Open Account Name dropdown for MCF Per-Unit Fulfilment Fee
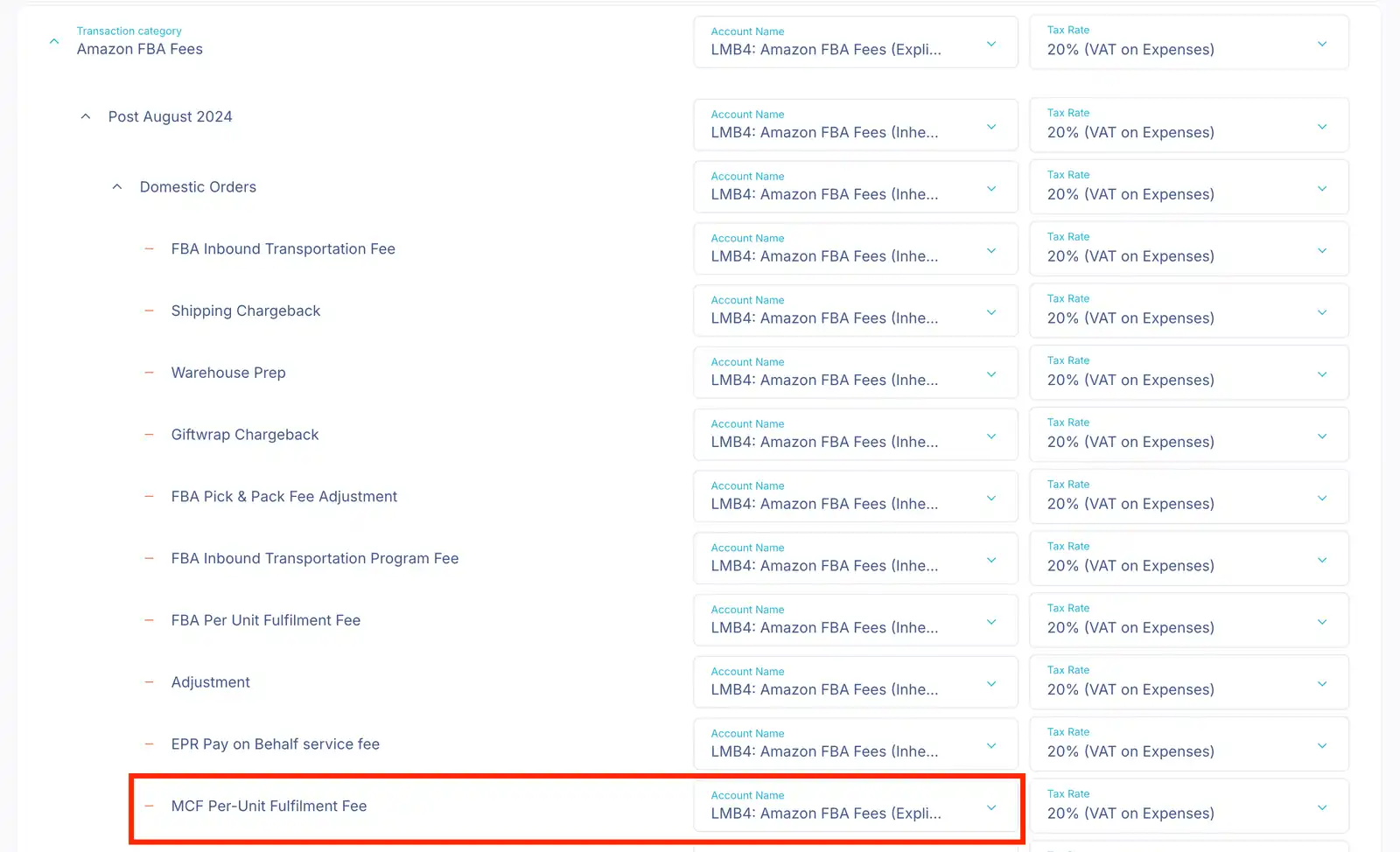1400x852 pixels. point(856,806)
